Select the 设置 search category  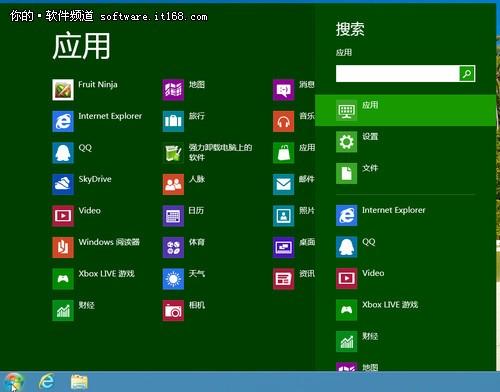[x=405, y=142]
